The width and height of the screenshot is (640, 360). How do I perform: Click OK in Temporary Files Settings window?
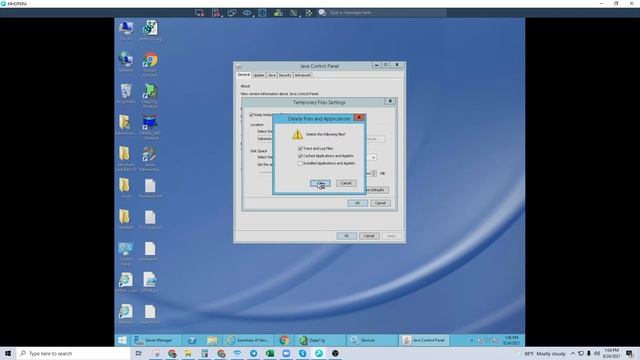point(357,203)
